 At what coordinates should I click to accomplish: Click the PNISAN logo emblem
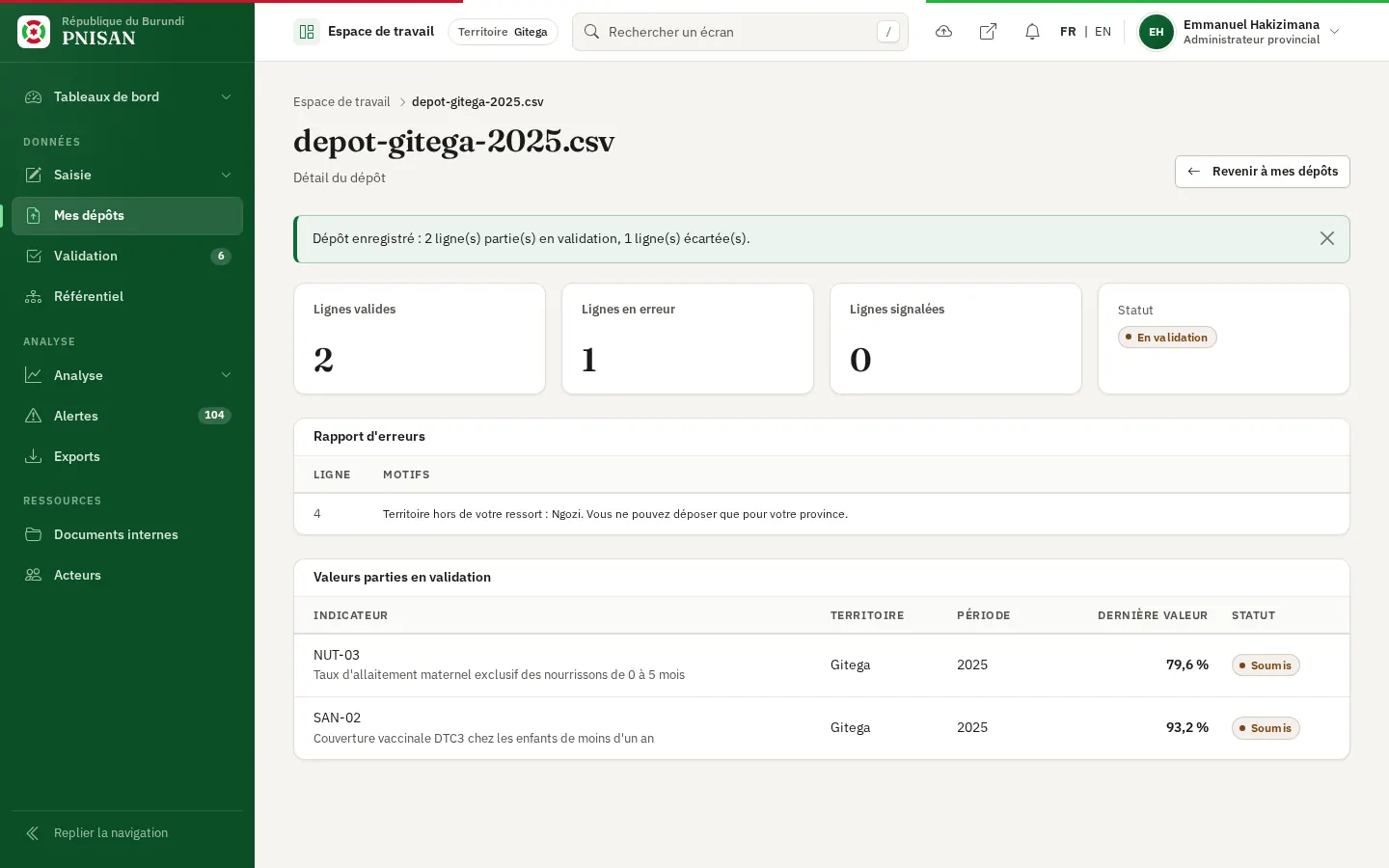pyautogui.click(x=34, y=32)
